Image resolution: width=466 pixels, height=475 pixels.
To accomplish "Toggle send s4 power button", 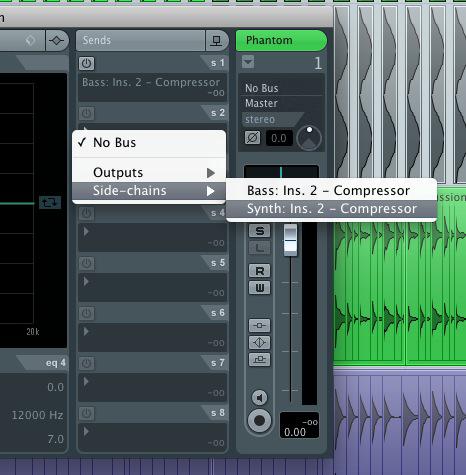I will [86, 213].
